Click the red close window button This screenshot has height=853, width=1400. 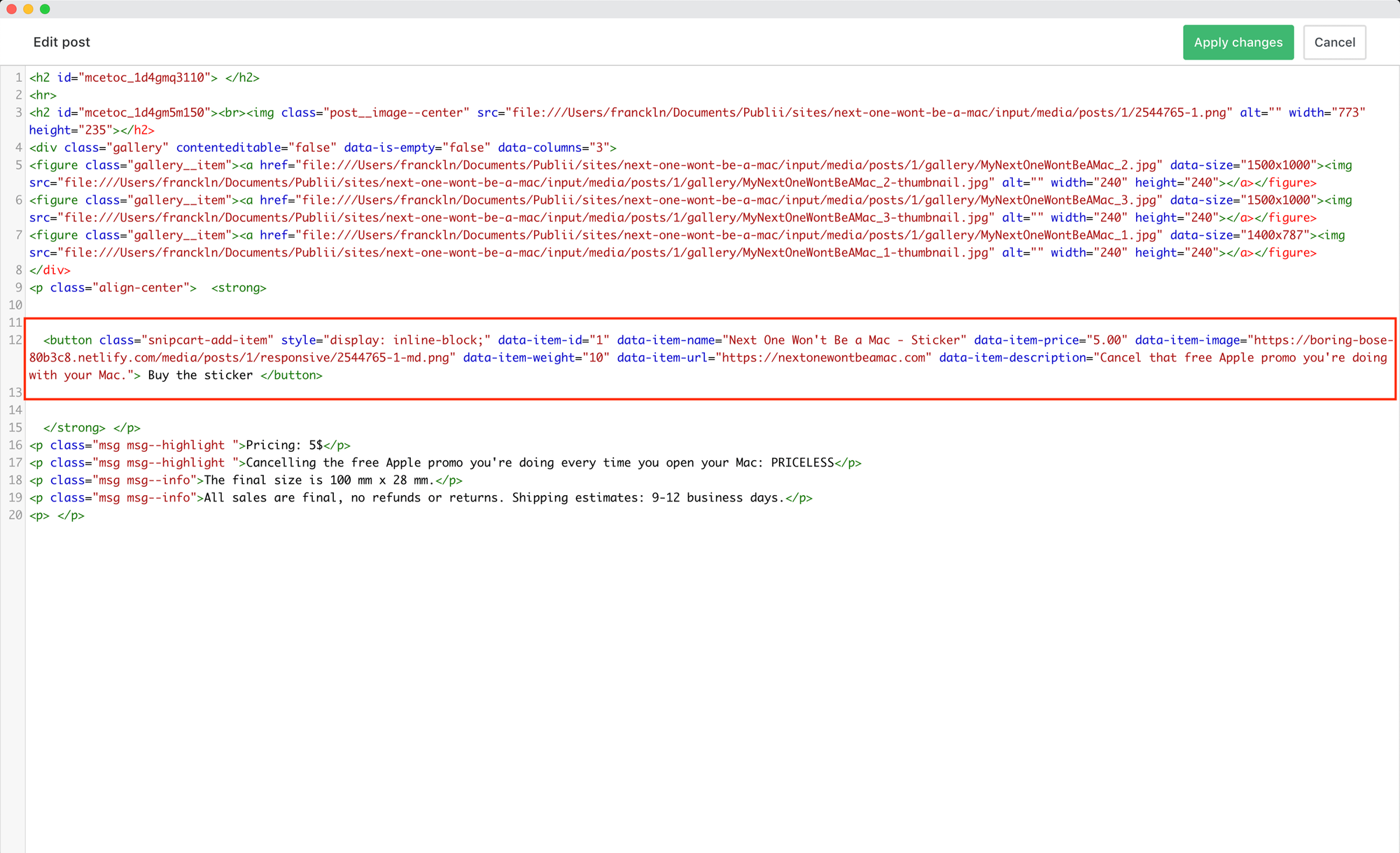tap(11, 9)
